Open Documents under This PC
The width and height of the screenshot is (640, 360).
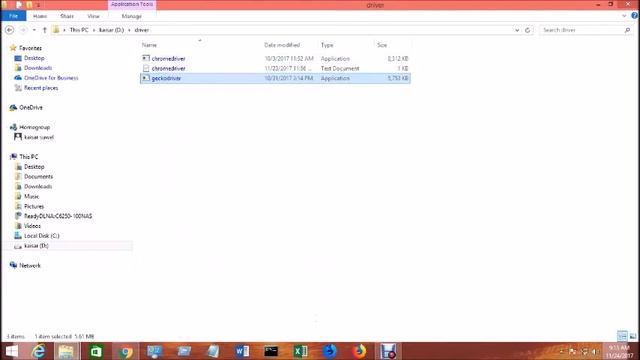tap(38, 177)
